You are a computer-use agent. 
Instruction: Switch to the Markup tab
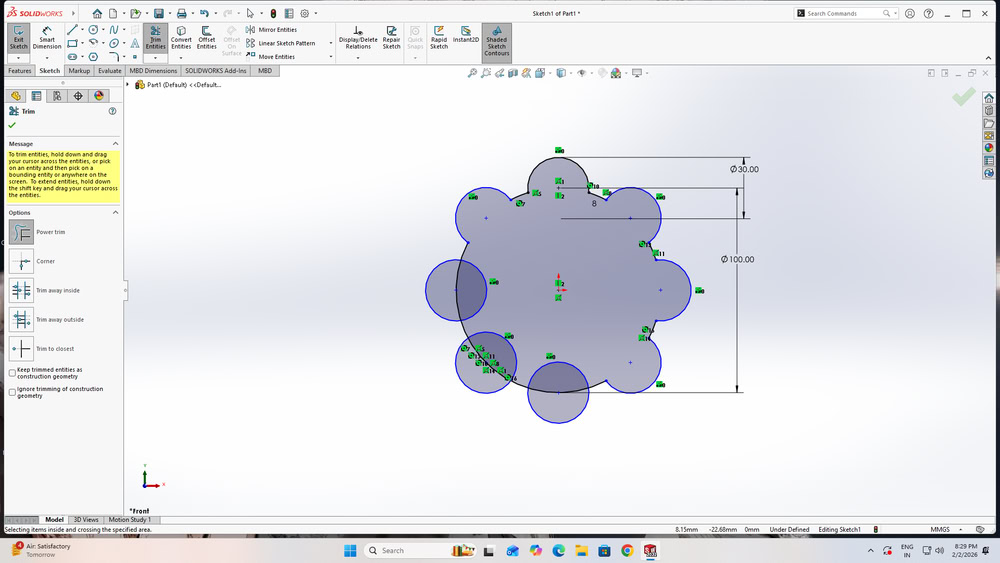coord(79,71)
